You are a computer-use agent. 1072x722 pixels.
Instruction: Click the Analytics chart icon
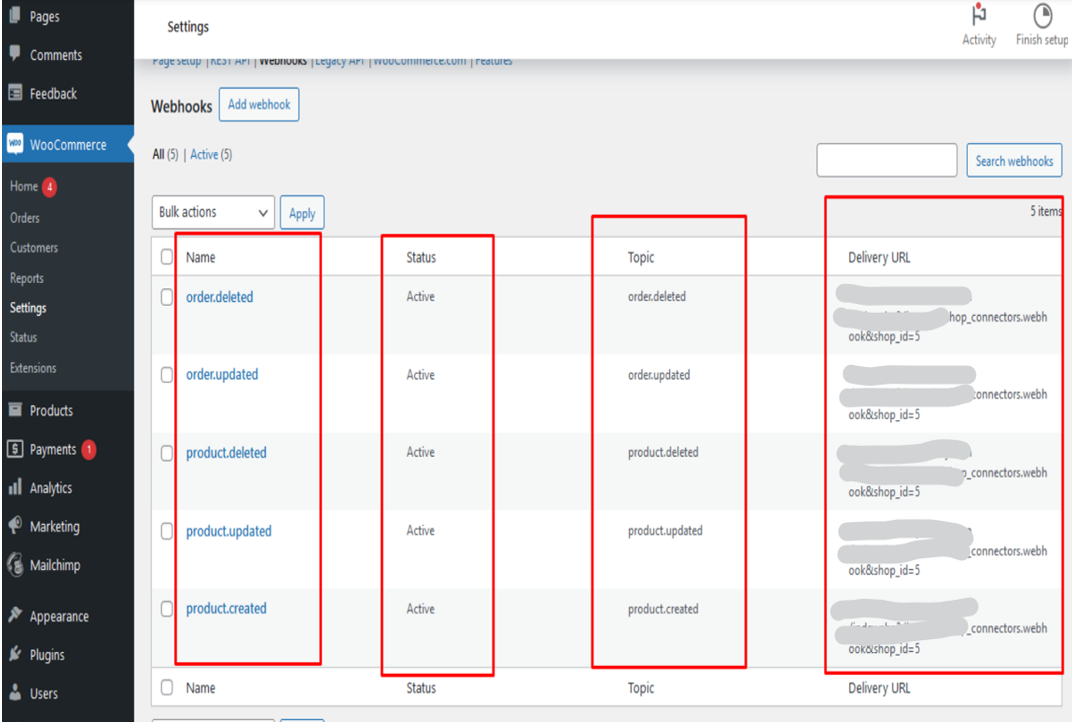(x=14, y=488)
